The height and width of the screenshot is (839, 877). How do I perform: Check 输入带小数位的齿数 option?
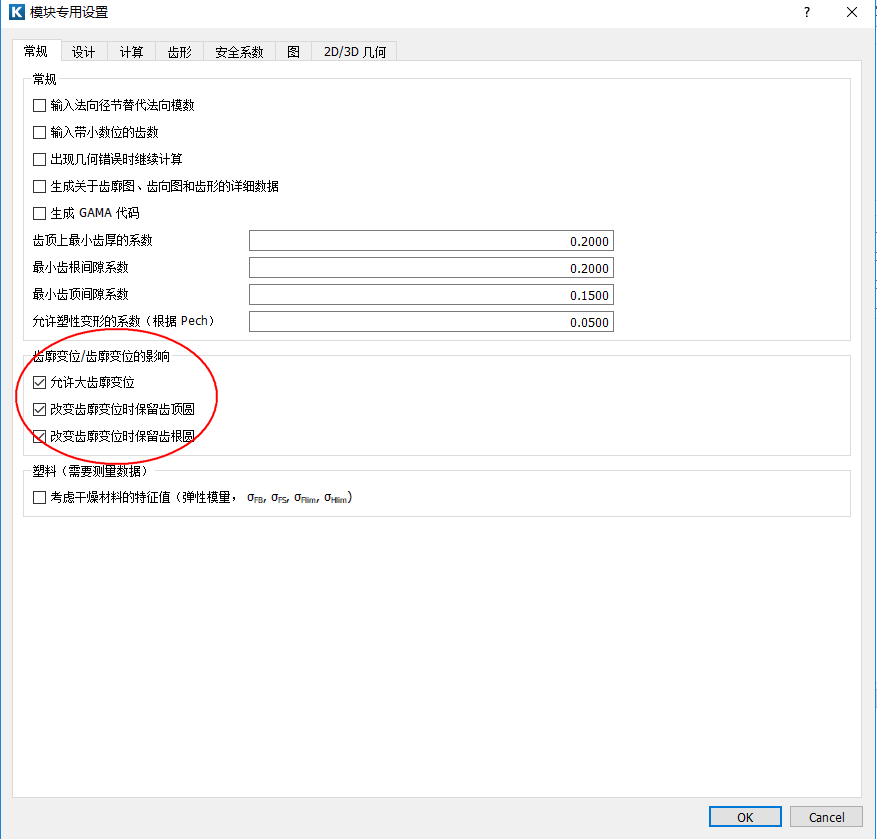coord(40,132)
